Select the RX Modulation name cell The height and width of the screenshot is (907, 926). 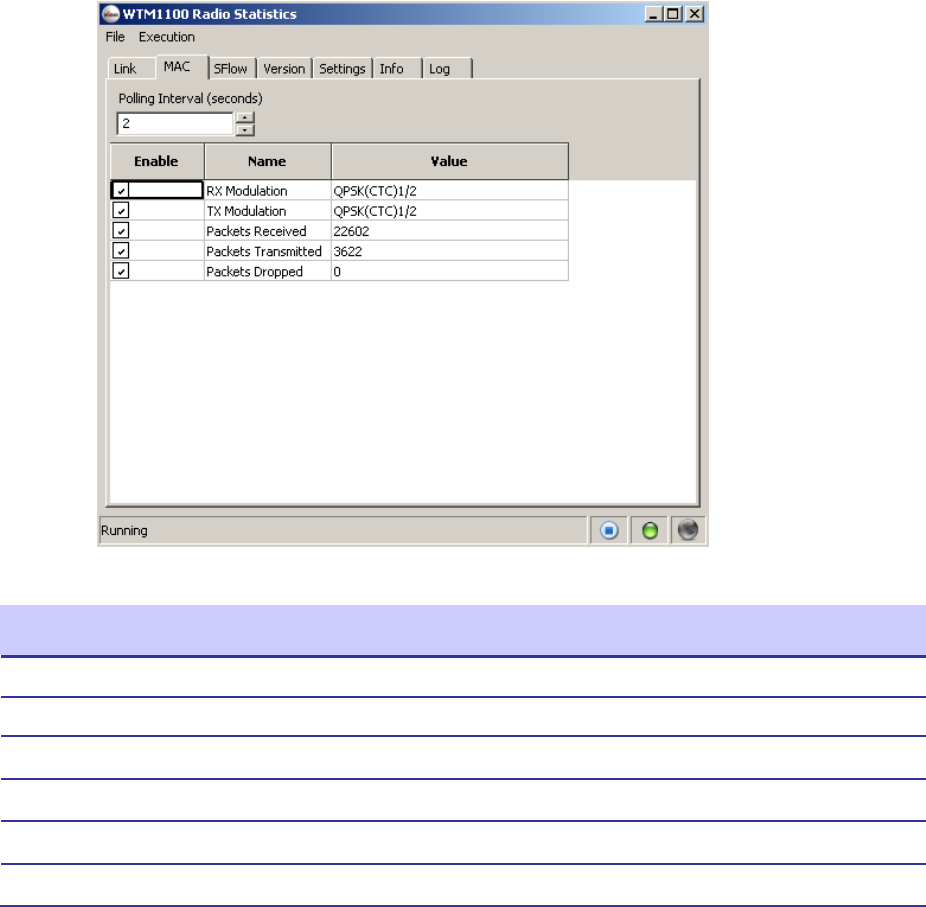click(268, 190)
